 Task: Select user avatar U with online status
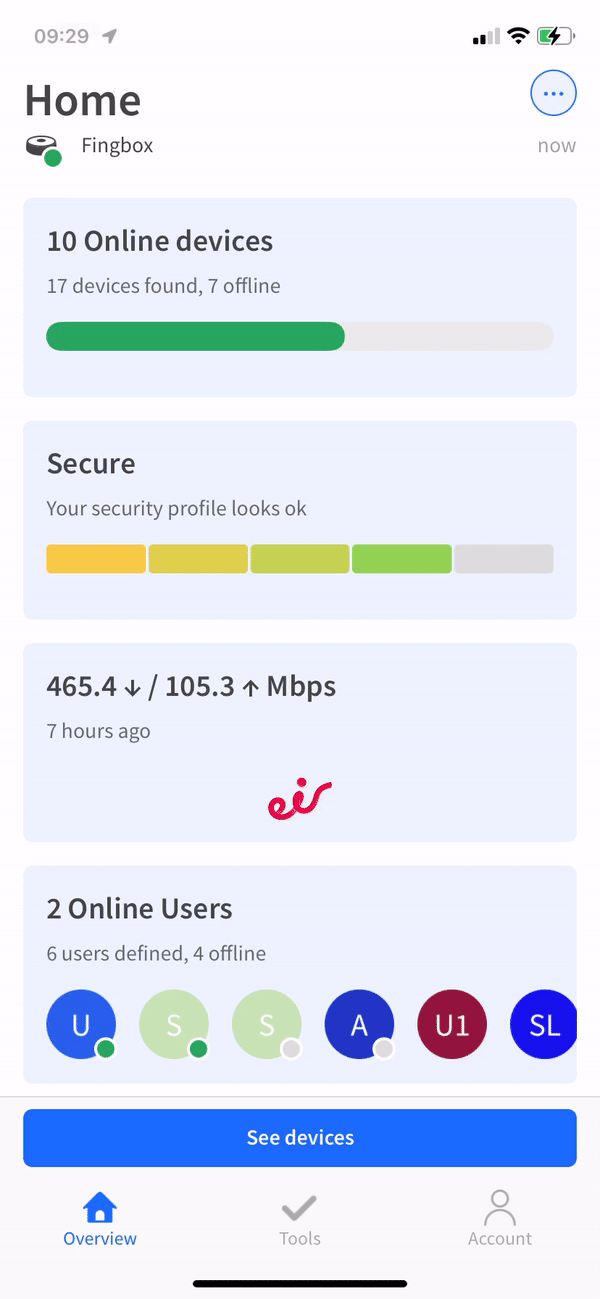click(81, 1024)
